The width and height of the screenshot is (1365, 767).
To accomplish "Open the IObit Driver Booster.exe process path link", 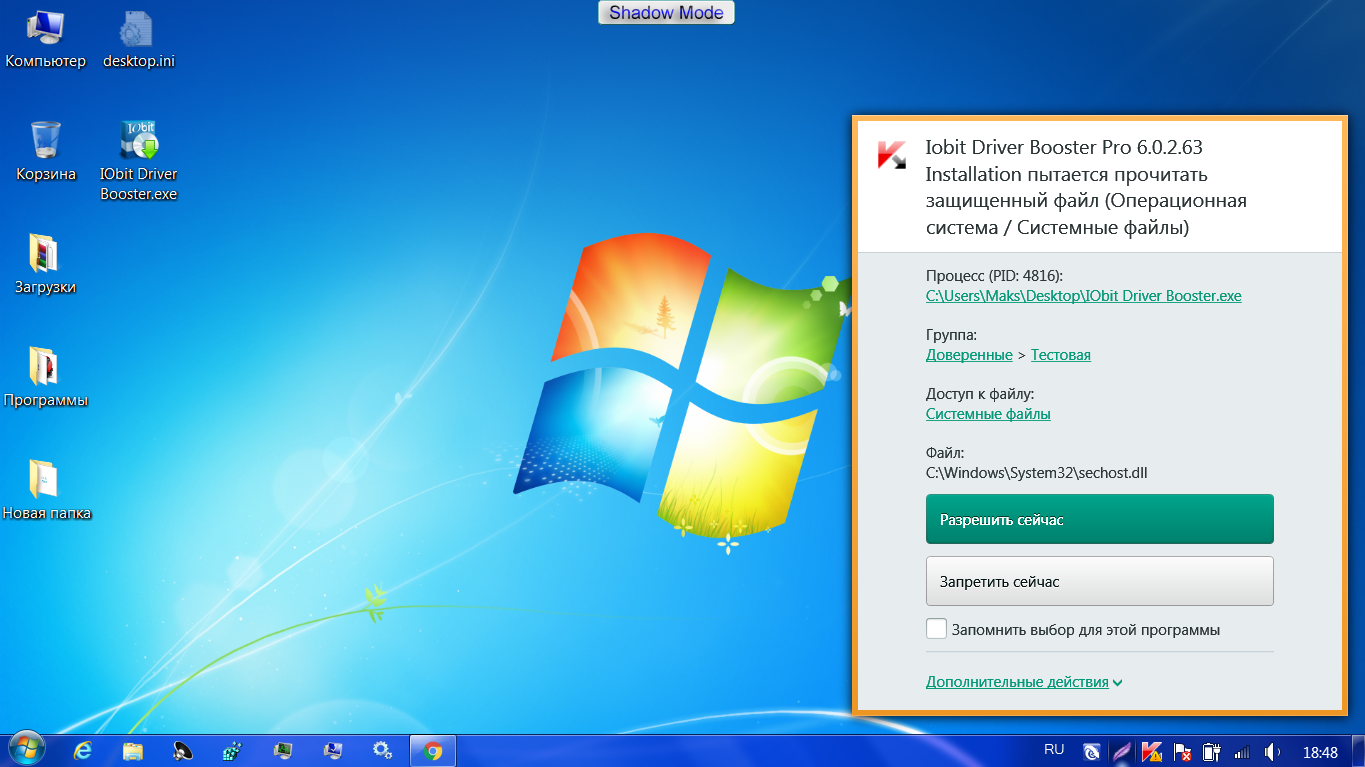I will 1083,296.
